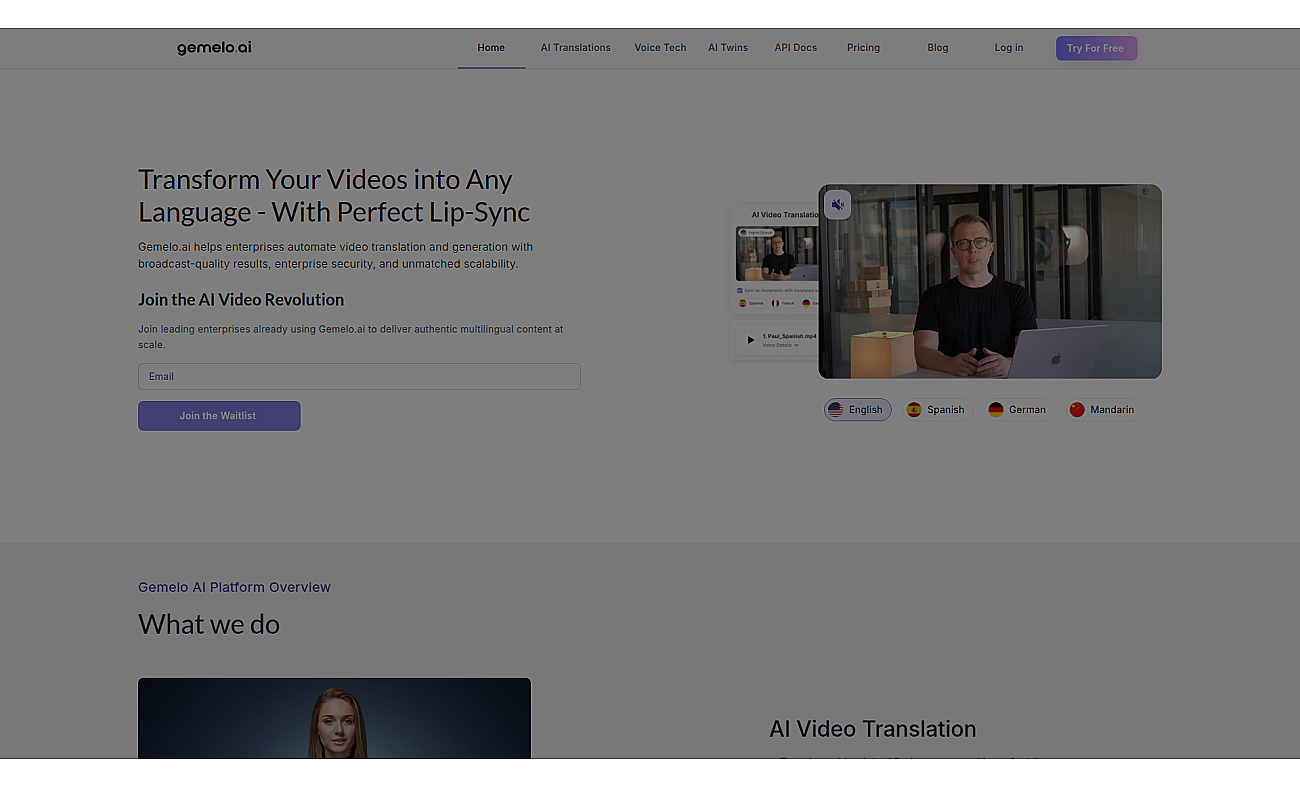Image resolution: width=1300 pixels, height=788 pixels.
Task: Click Gemelo AI Platform Overview text
Action: tap(234, 587)
